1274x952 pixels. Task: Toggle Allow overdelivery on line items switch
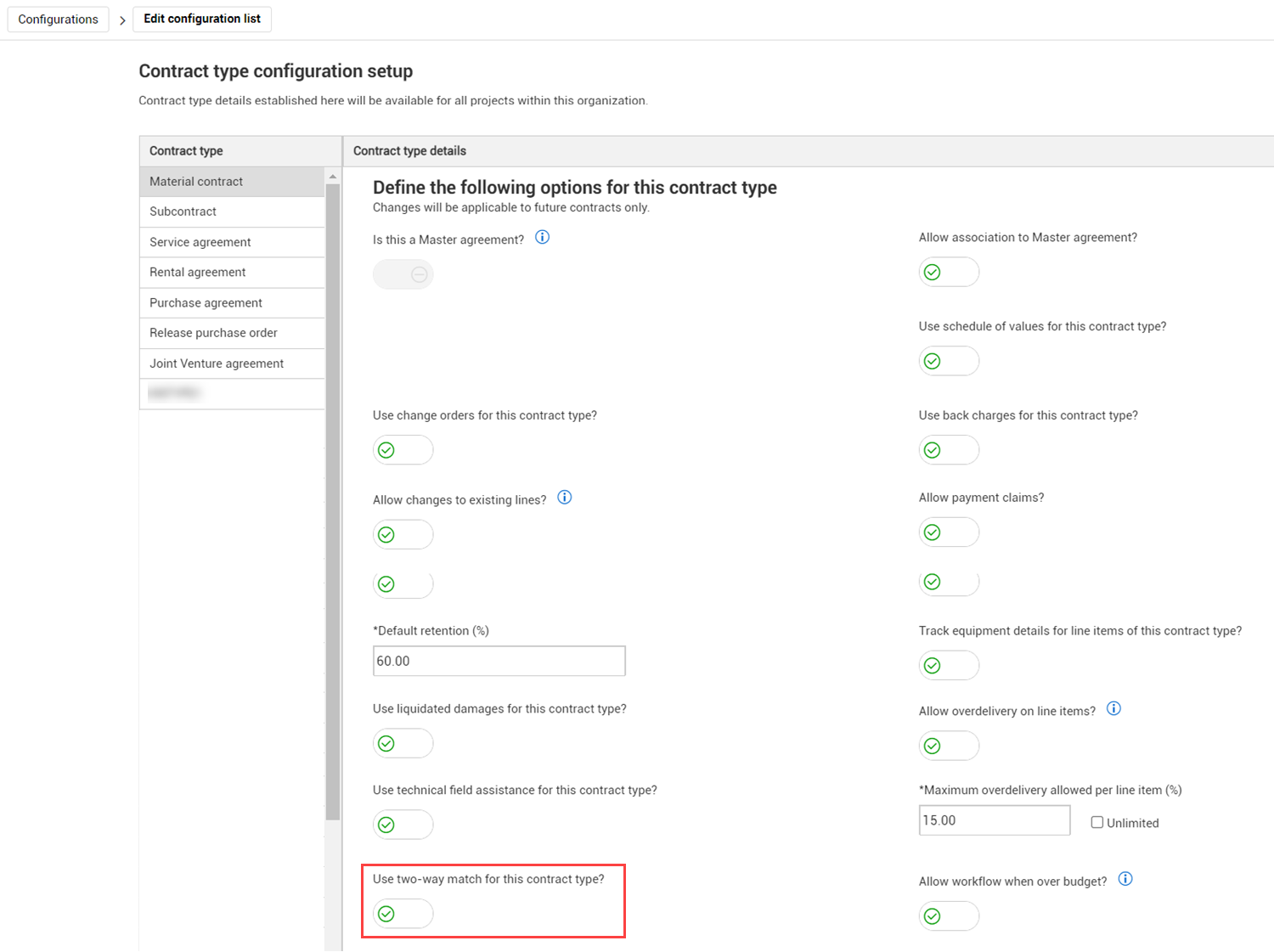click(949, 746)
